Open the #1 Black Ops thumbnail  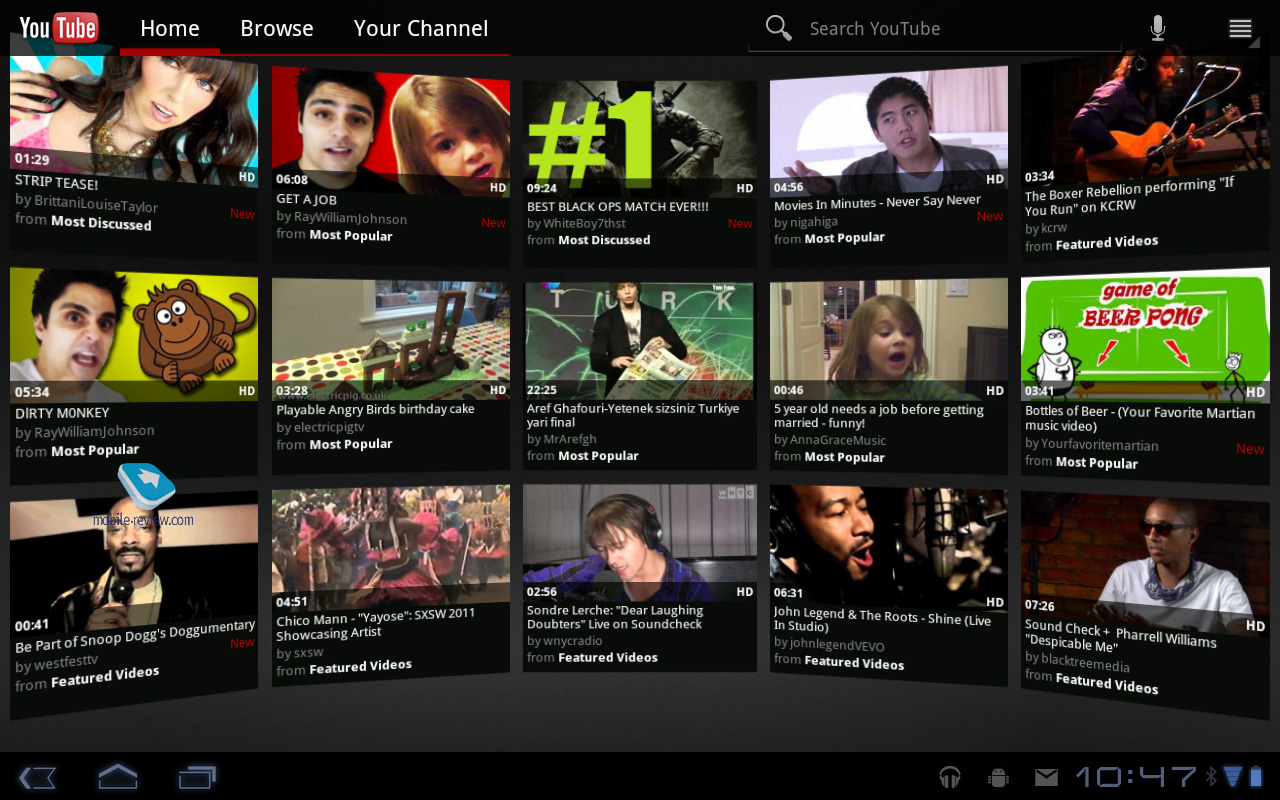coord(639,139)
